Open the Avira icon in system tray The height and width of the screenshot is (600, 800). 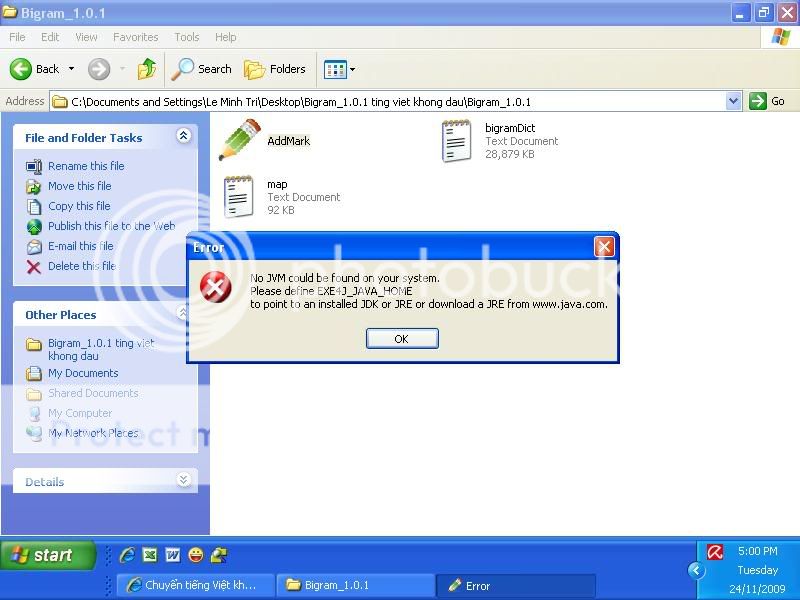pos(714,551)
